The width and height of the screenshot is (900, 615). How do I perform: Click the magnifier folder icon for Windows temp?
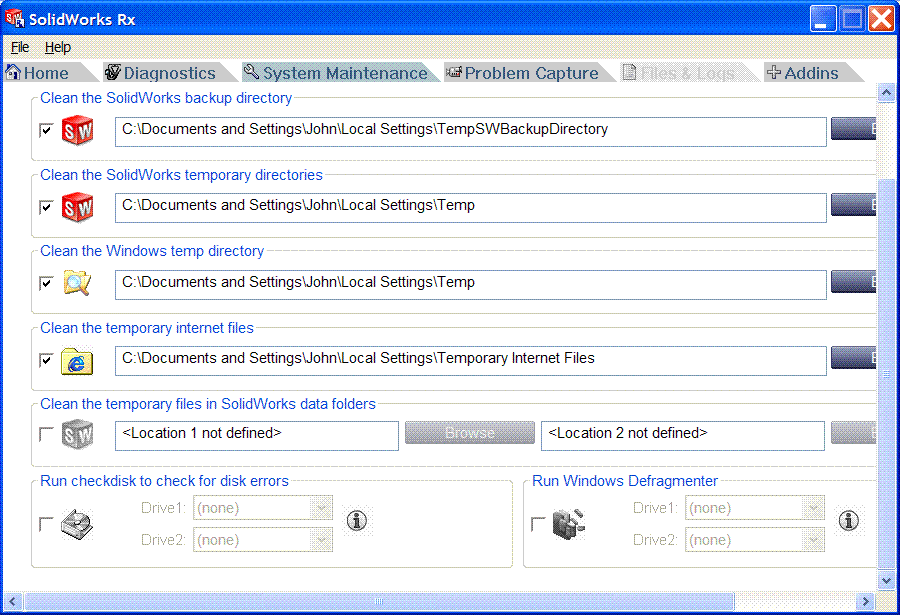(x=77, y=283)
